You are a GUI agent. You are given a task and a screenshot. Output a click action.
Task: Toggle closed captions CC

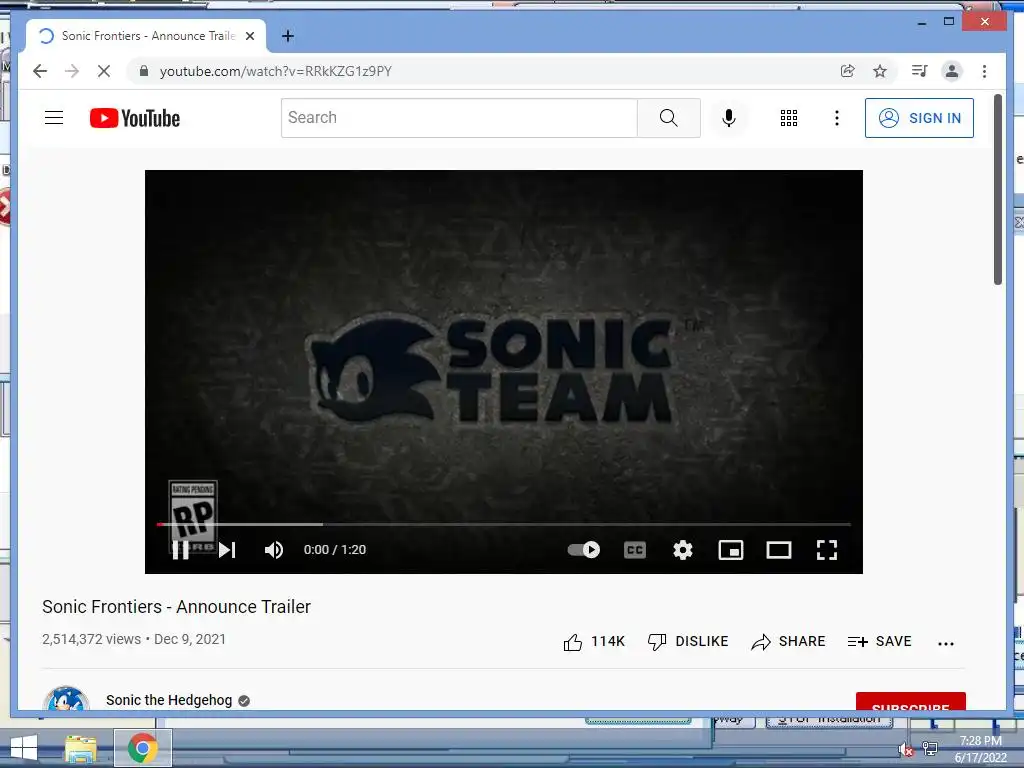tap(635, 550)
